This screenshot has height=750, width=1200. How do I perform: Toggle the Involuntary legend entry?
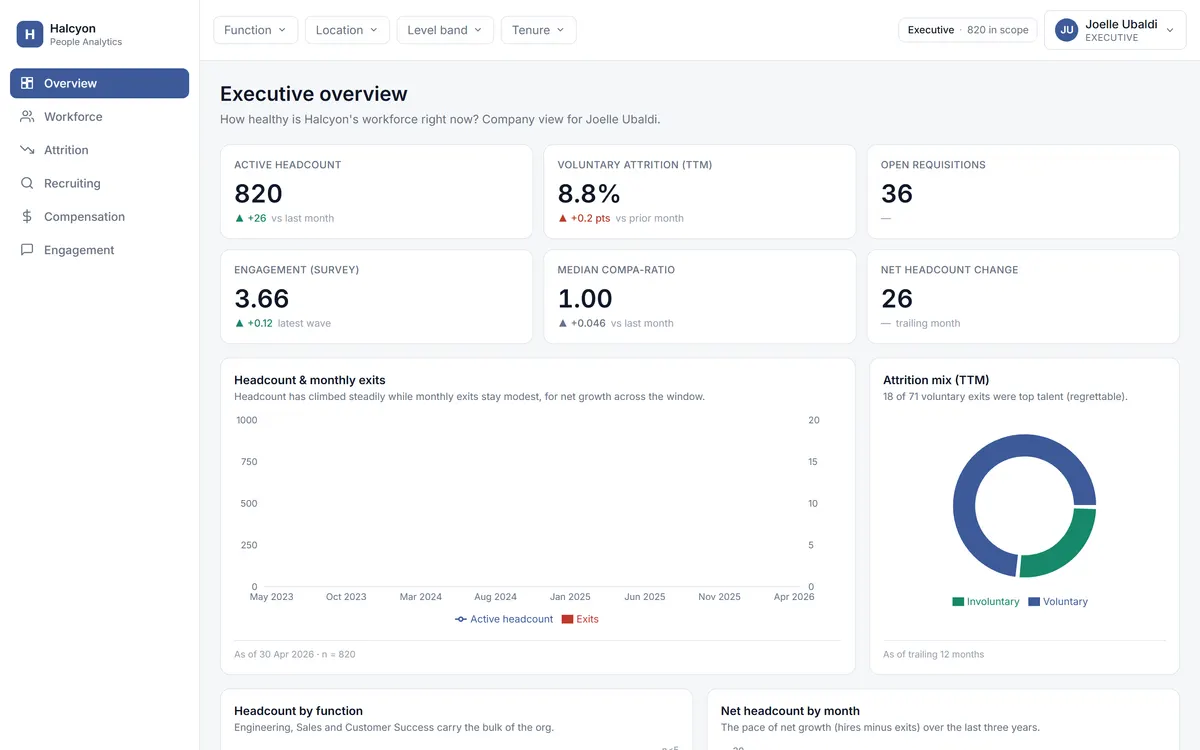(985, 602)
